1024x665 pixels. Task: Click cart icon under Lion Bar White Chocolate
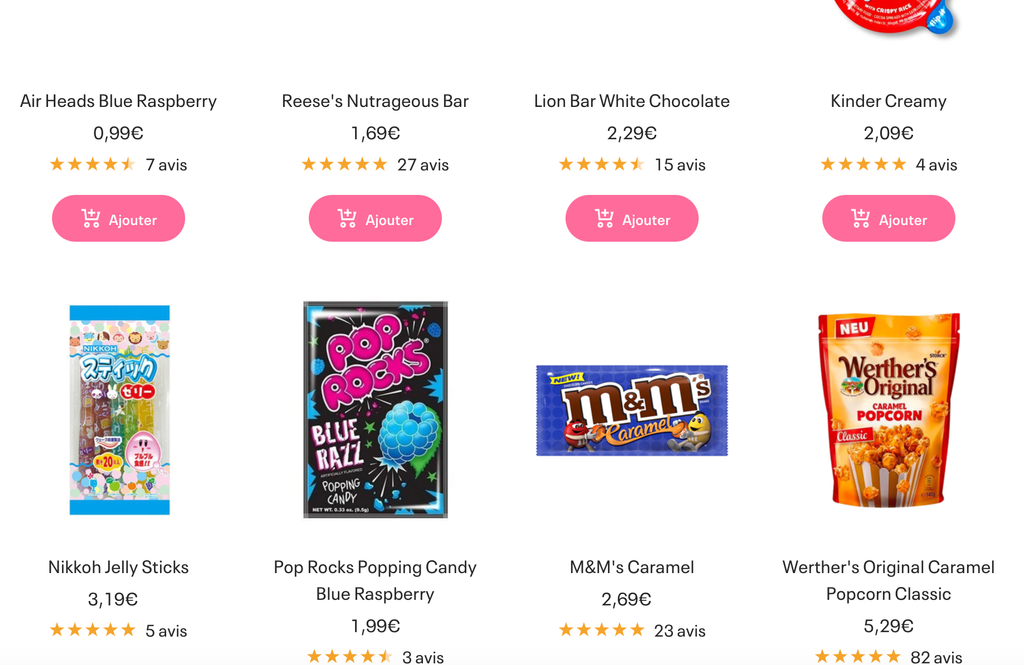(605, 219)
